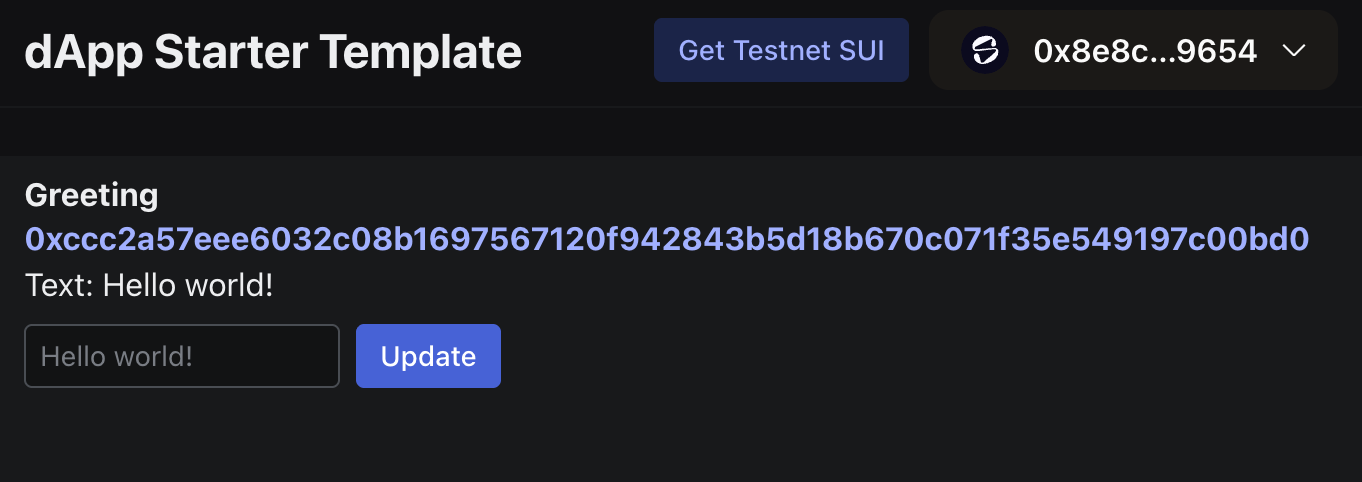This screenshot has width=1362, height=482.
Task: Click the Sui wallet logo icon
Action: pyautogui.click(x=985, y=51)
